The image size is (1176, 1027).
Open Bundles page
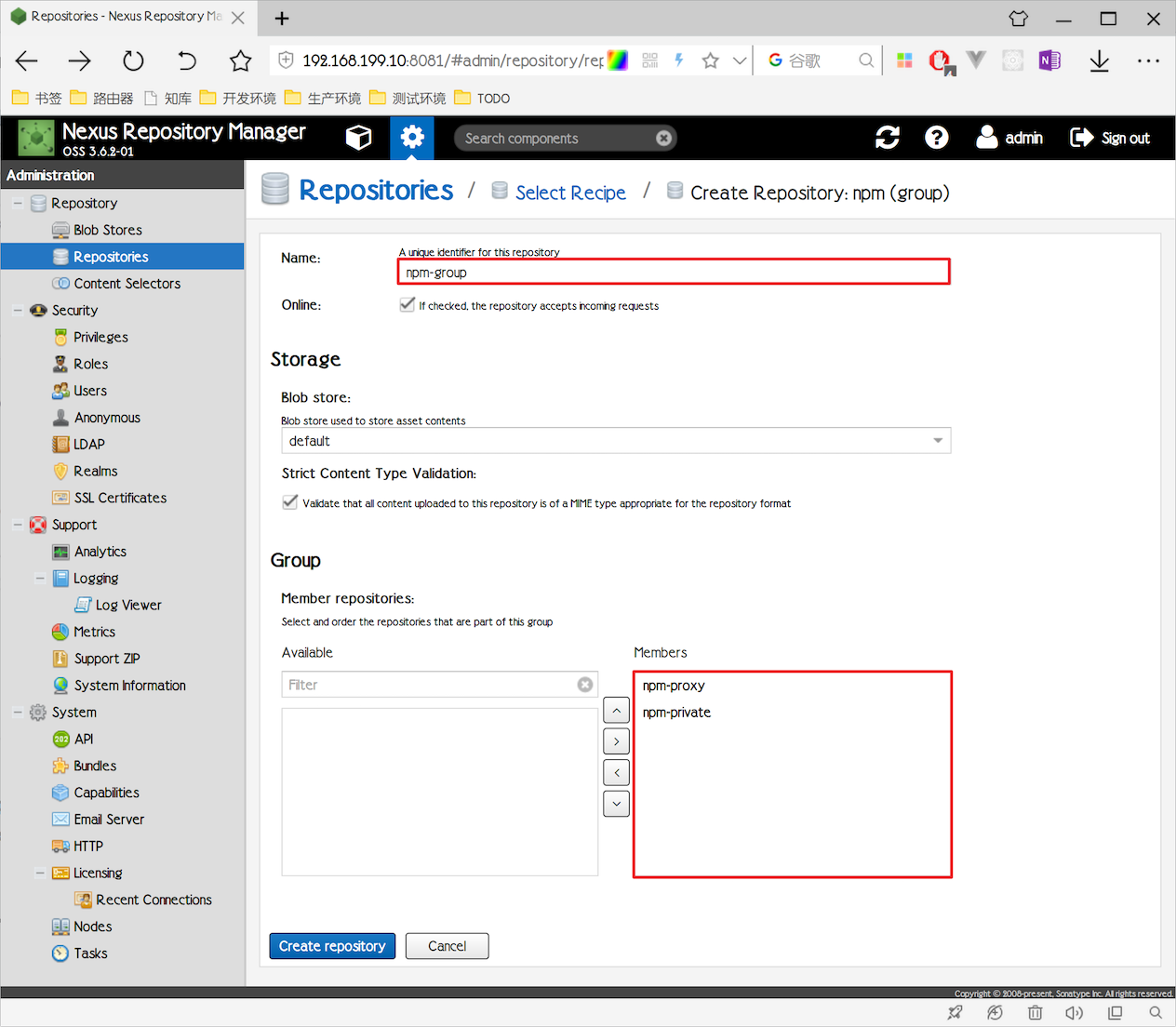(x=95, y=767)
